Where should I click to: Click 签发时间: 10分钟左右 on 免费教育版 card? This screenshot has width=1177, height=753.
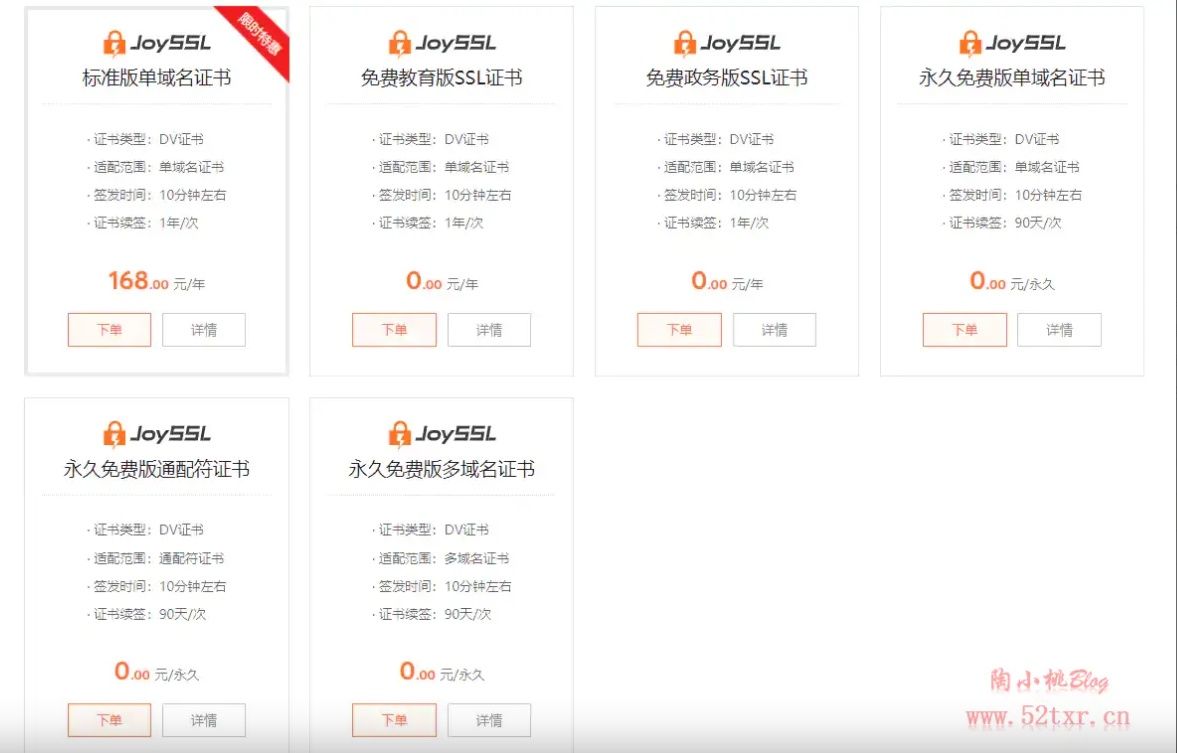(x=442, y=195)
